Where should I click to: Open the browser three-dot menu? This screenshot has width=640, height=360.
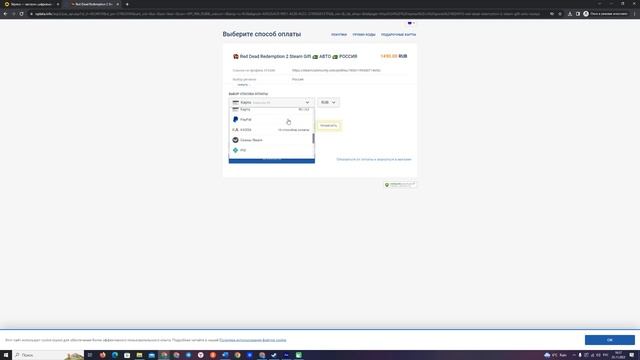[x=635, y=13]
